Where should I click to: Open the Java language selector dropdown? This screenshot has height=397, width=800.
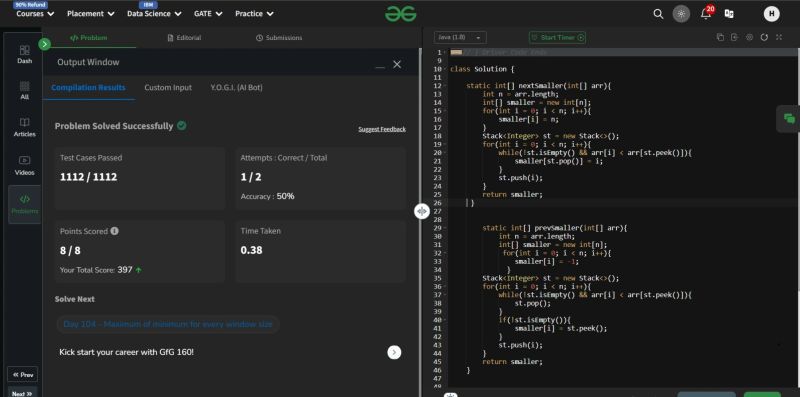[x=460, y=38]
